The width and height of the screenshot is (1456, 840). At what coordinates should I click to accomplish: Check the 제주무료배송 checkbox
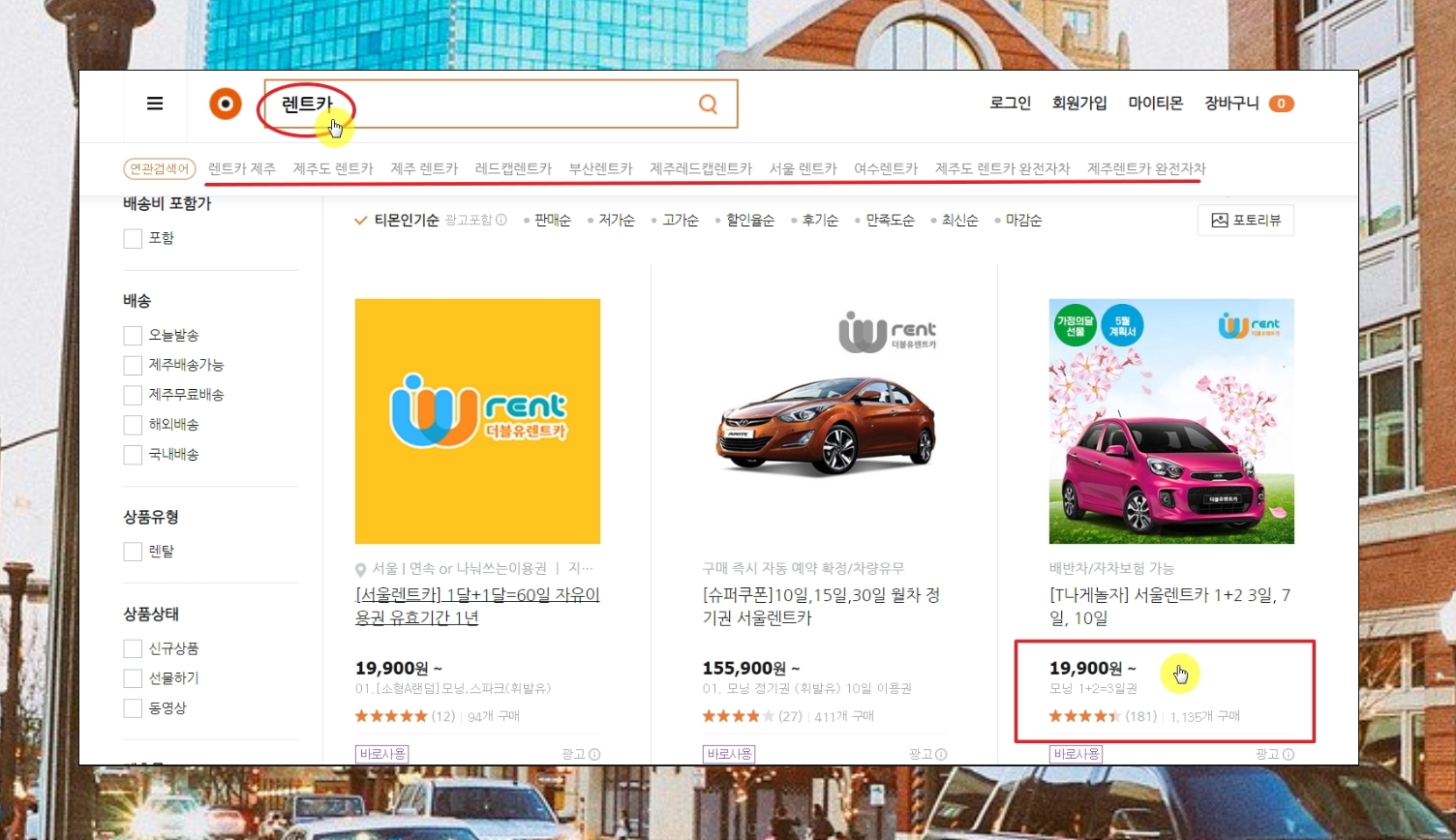click(133, 395)
